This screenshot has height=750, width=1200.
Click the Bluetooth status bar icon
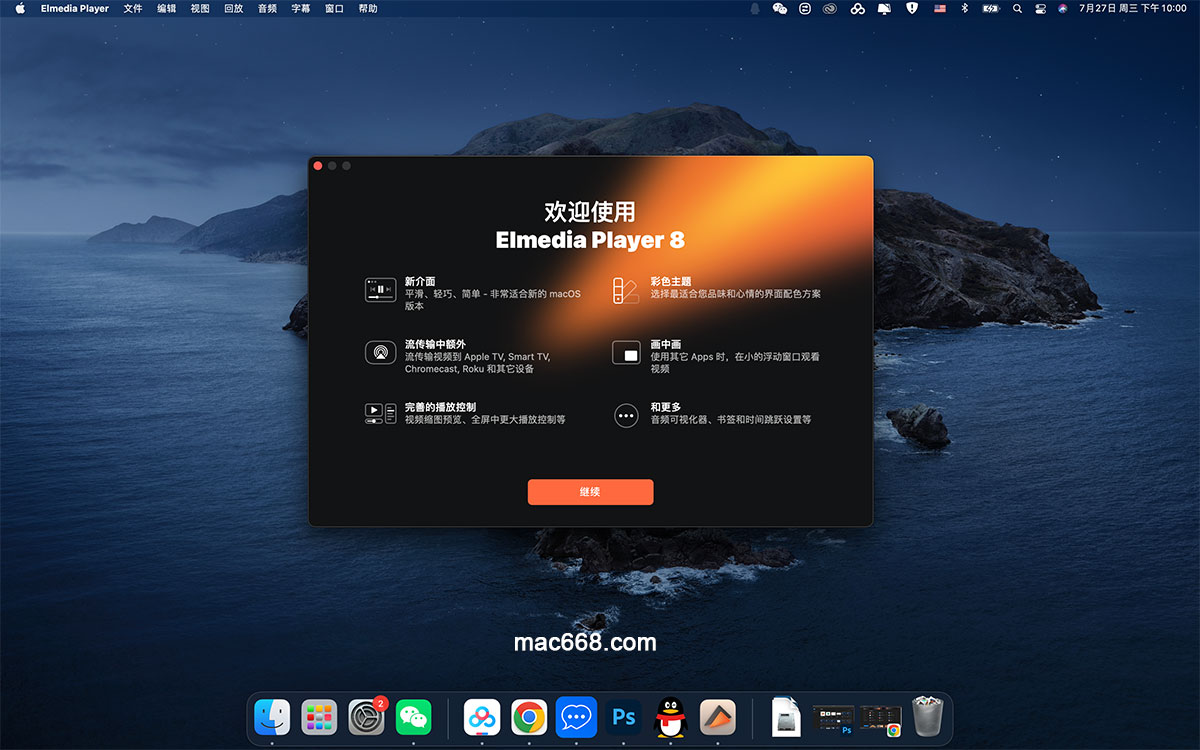962,8
